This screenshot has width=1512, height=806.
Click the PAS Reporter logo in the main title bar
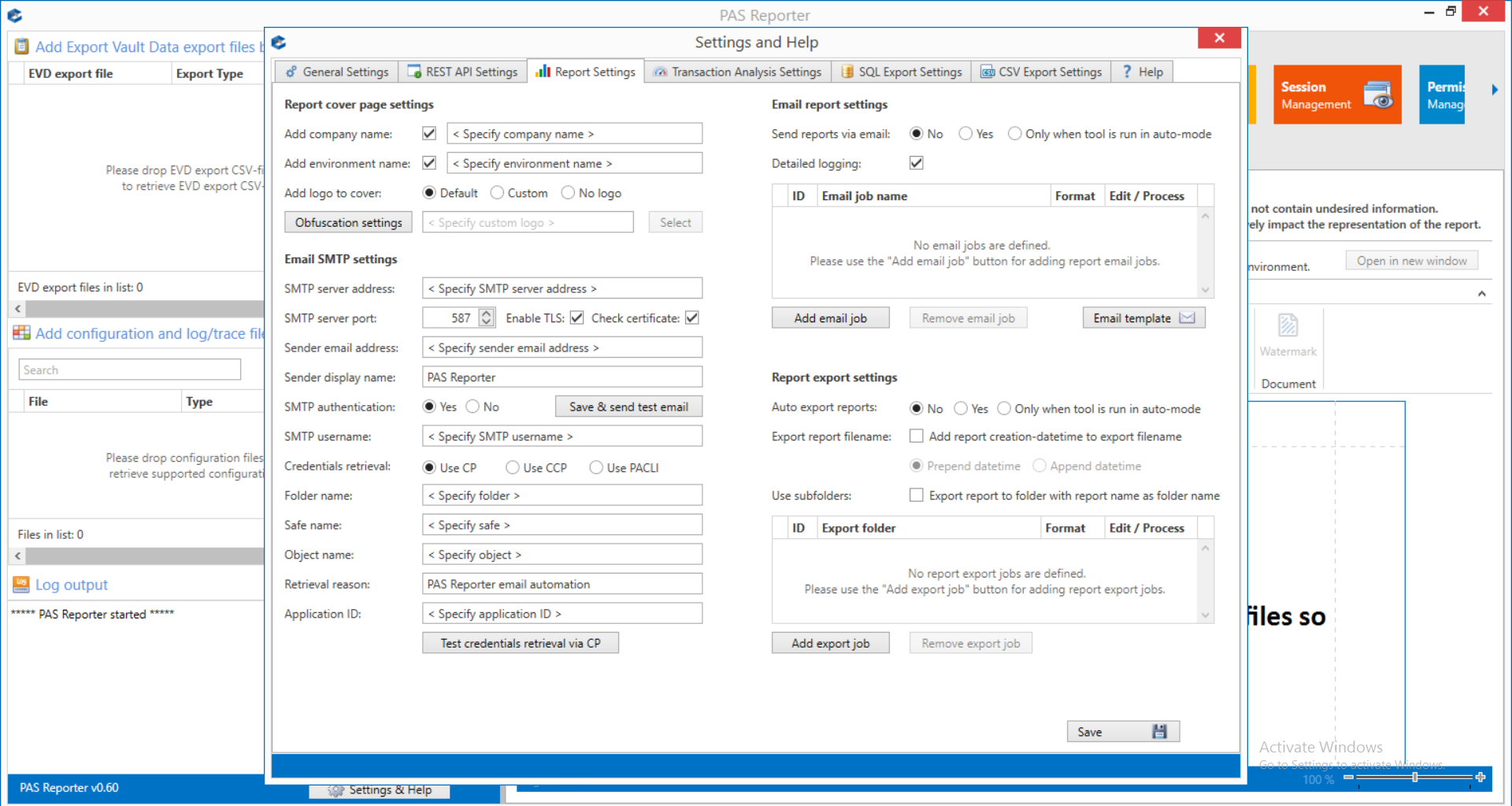(15, 15)
